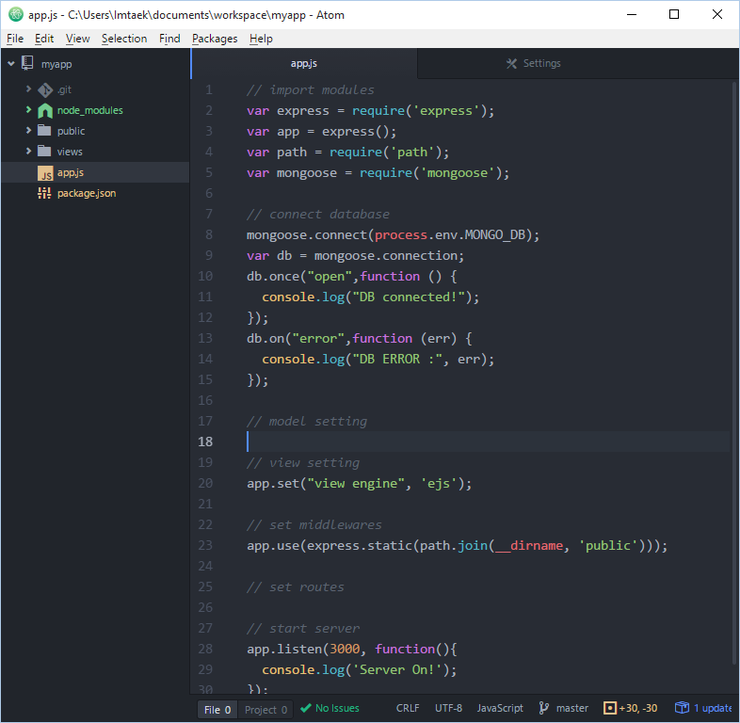740x723 pixels.
Task: Click line number 18 in the gutter
Action: click(x=205, y=442)
